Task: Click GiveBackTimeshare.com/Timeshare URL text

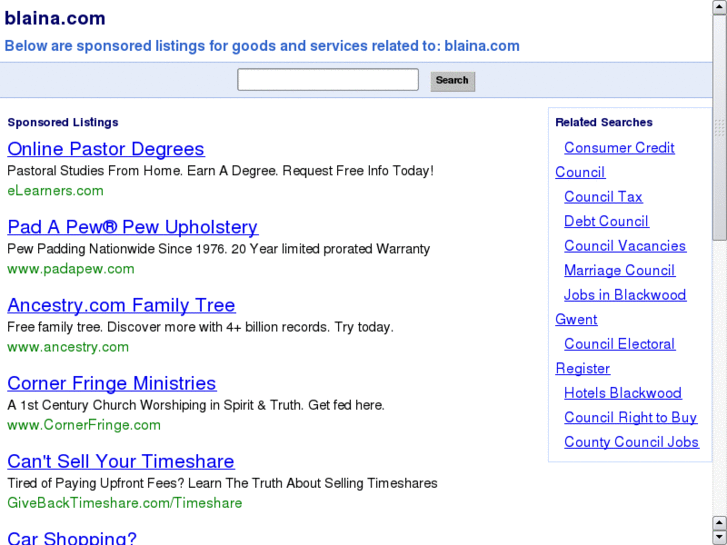Action: point(125,503)
